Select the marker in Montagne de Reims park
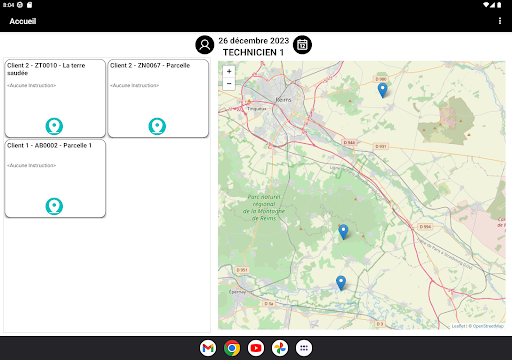The image size is (512, 360). (343, 232)
